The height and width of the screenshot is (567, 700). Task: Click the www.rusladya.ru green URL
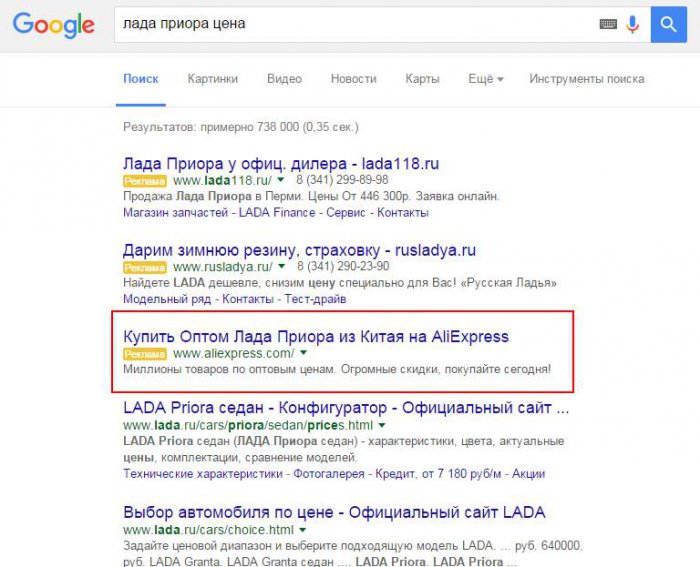pos(223,267)
